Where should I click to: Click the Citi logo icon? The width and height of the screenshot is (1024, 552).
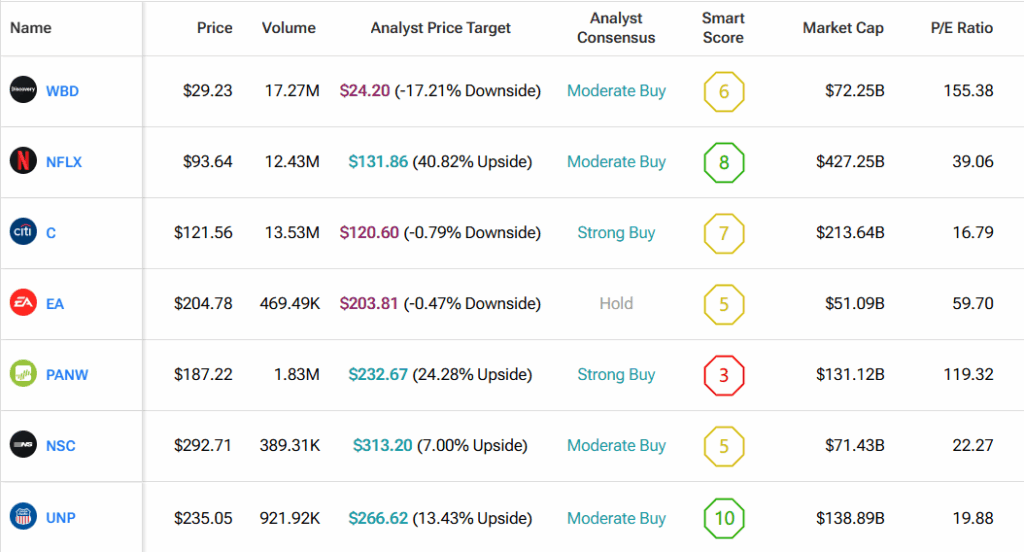pos(23,232)
